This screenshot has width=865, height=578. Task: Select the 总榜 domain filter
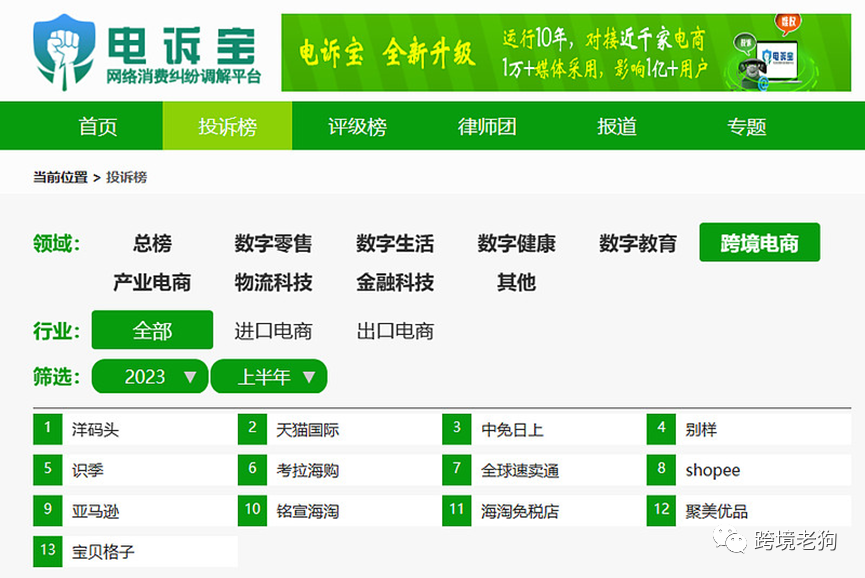coord(152,243)
